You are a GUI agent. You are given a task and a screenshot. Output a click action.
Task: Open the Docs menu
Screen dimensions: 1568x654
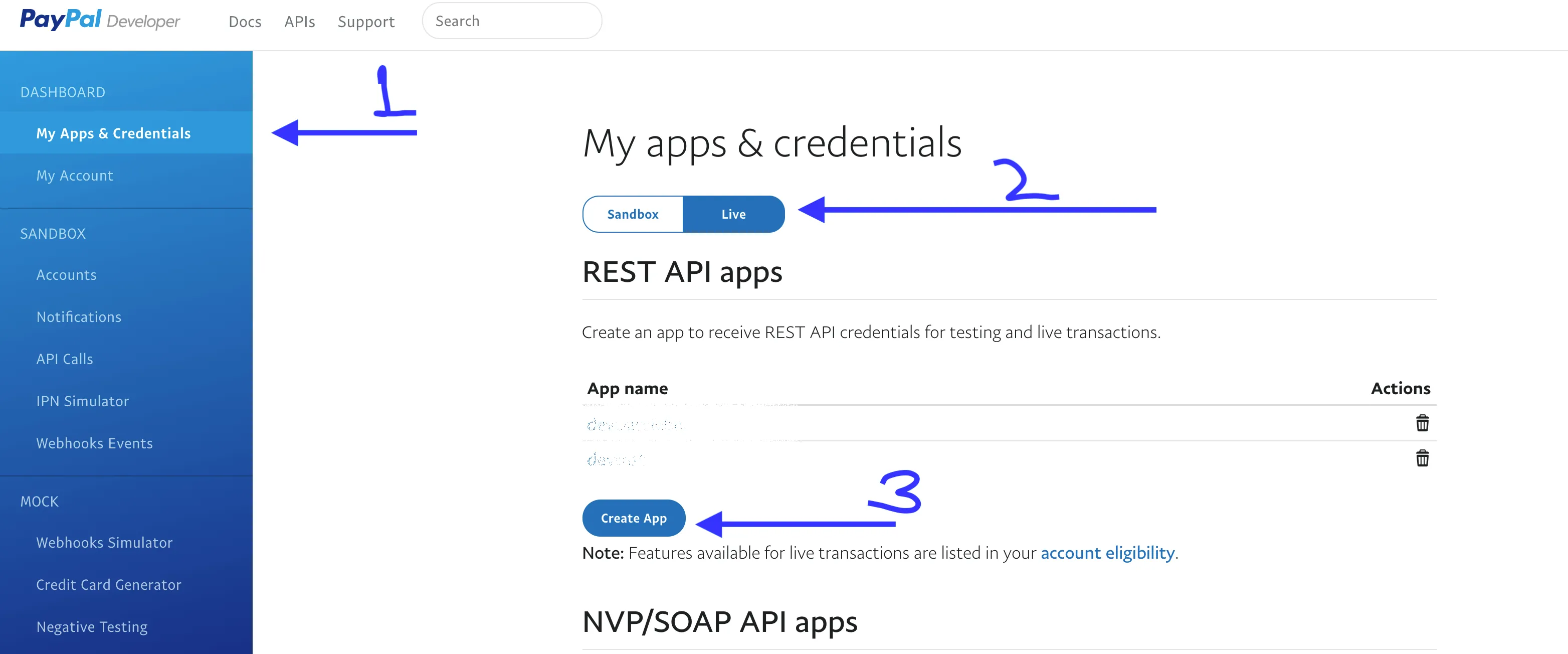point(245,22)
